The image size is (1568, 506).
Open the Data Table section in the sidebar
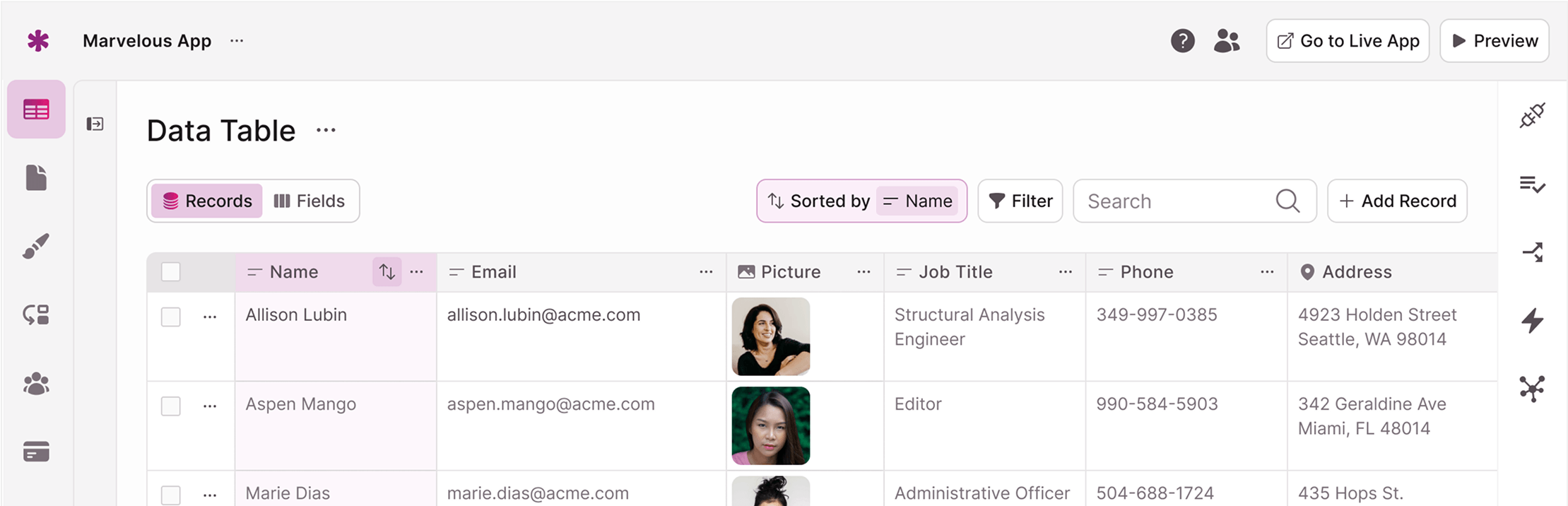36,109
